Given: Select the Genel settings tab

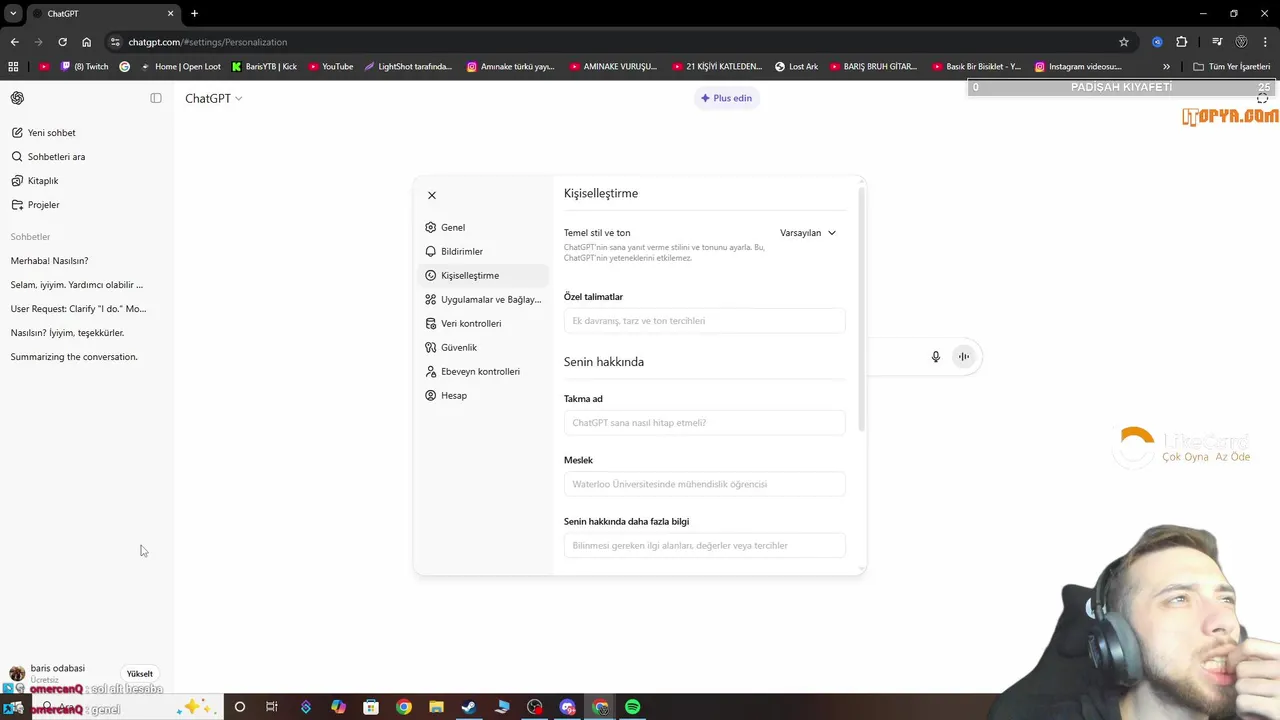Looking at the screenshot, I should [x=484, y=227].
